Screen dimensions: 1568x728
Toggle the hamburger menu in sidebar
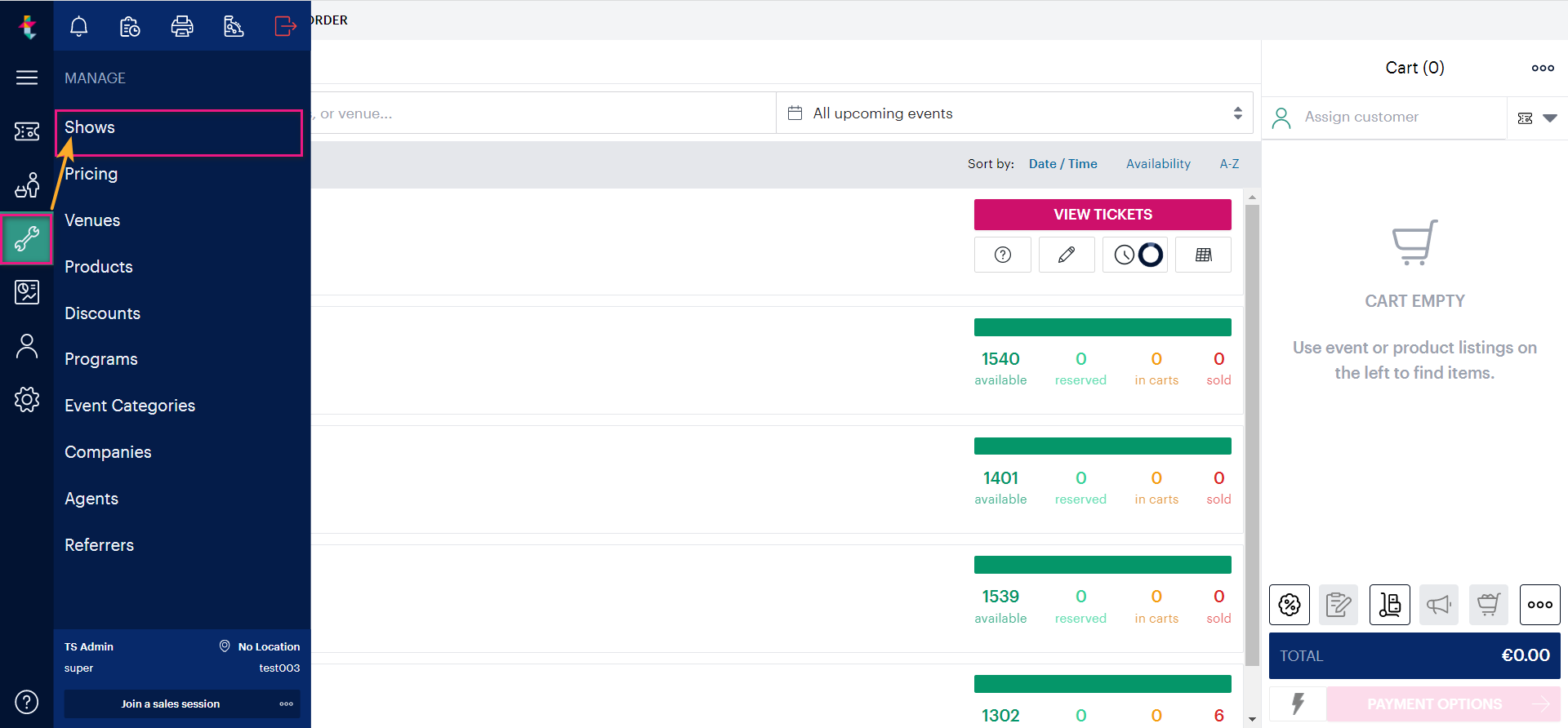click(x=27, y=78)
